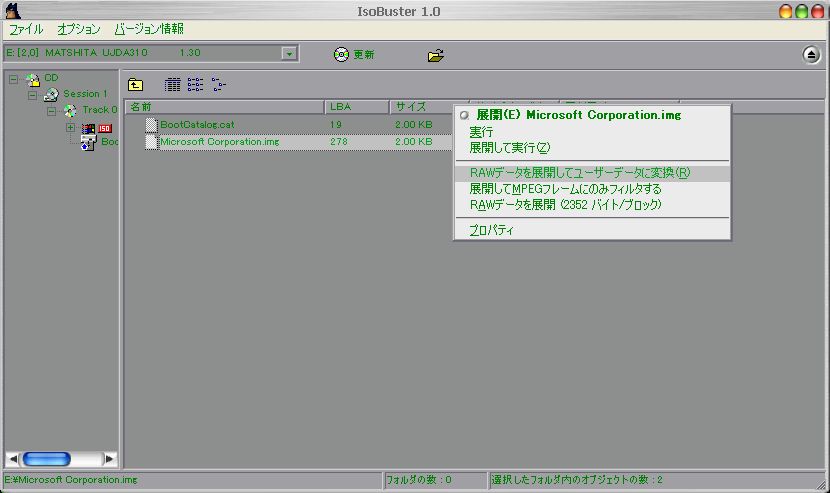Select the red ISO file-system icon
The height and width of the screenshot is (493, 830).
pos(105,128)
